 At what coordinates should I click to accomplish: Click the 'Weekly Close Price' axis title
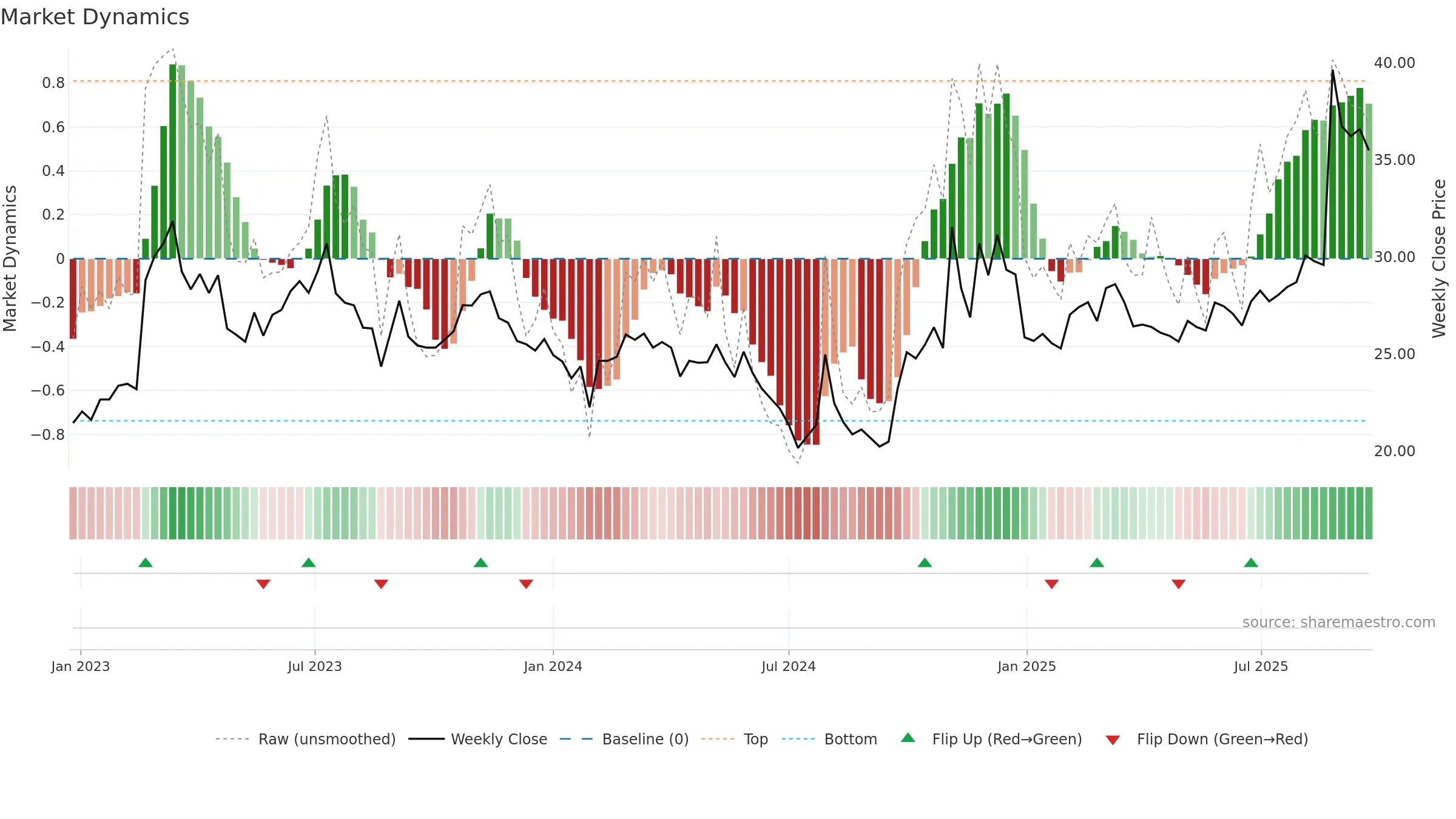[x=1439, y=258]
